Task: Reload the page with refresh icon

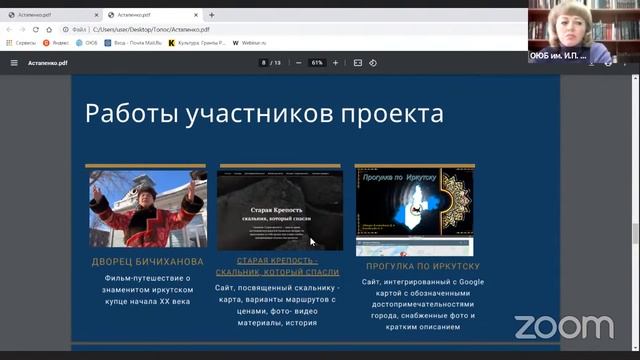Action: [x=36, y=29]
